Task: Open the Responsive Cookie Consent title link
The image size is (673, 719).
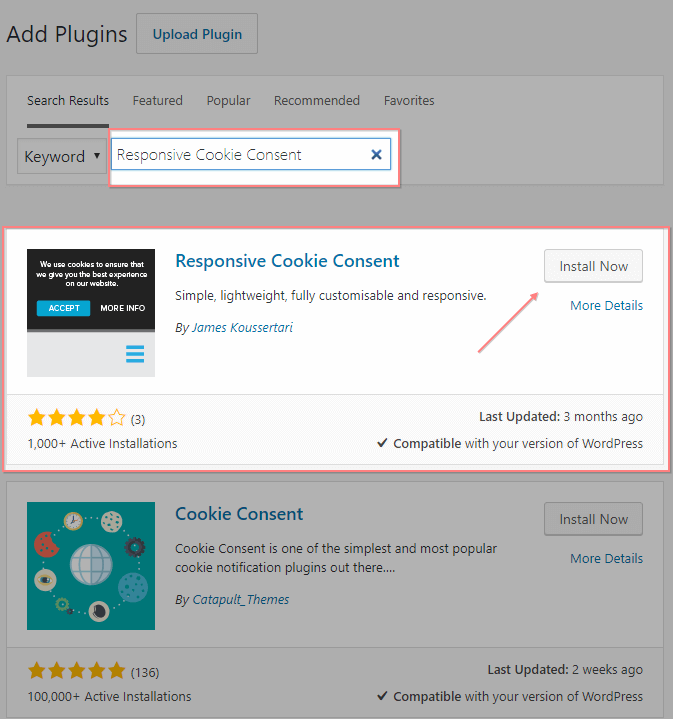Action: point(287,261)
